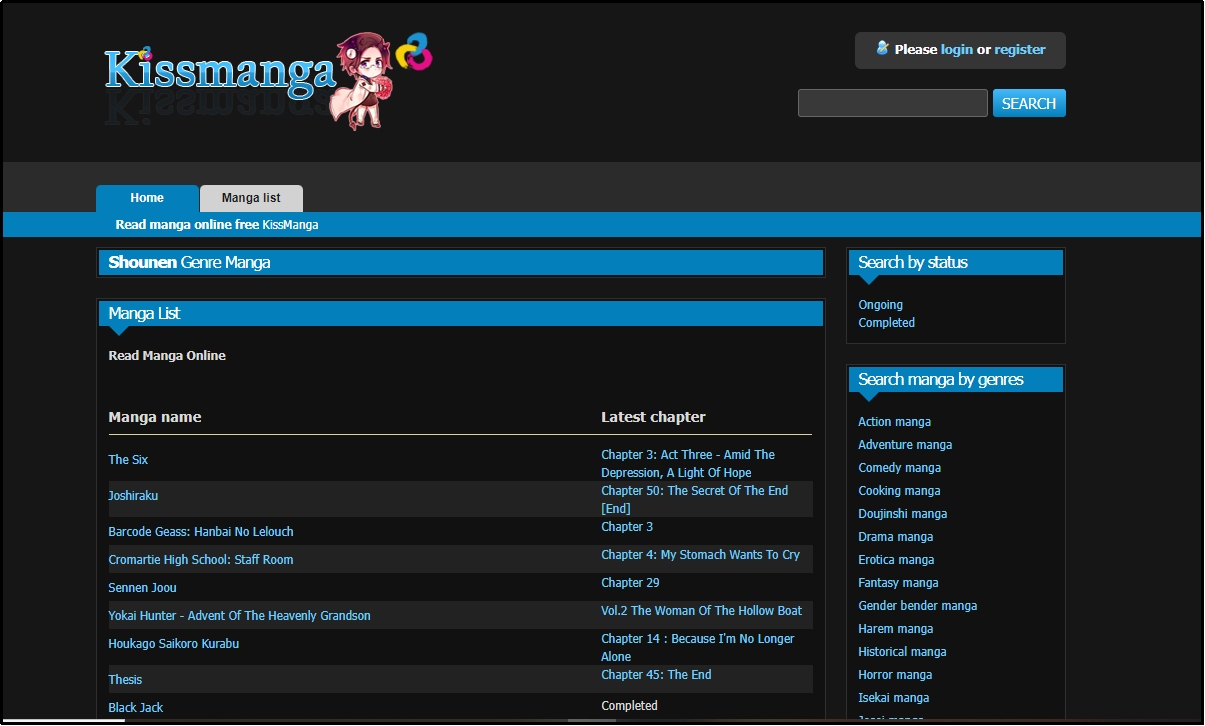Switch to the Manga list tab
The height and width of the screenshot is (726, 1205).
click(x=251, y=198)
